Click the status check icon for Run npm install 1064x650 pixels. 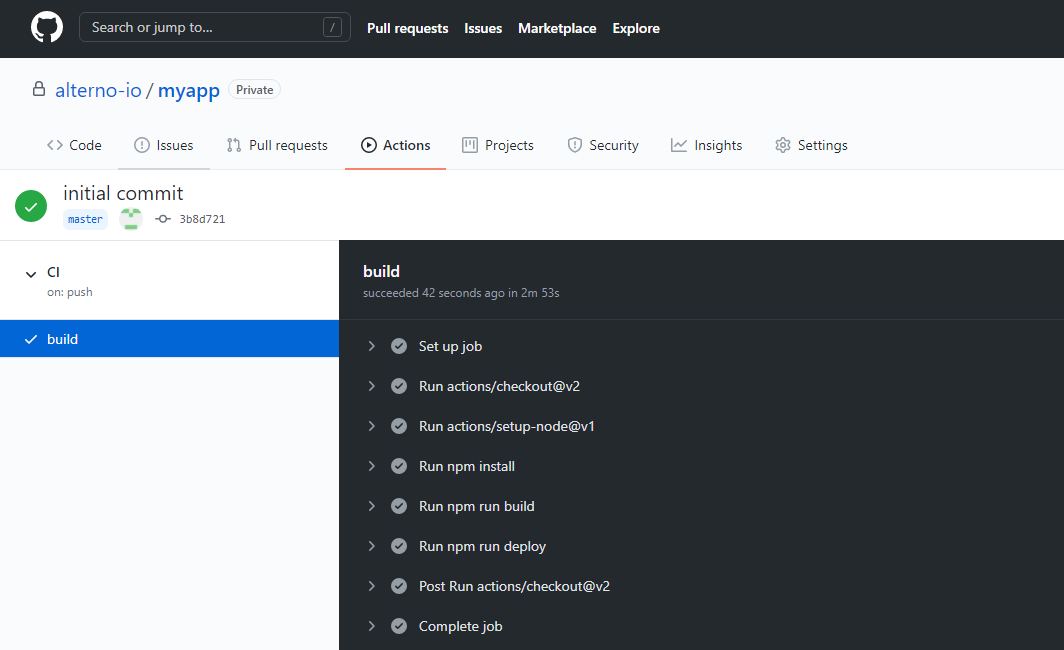(x=399, y=466)
